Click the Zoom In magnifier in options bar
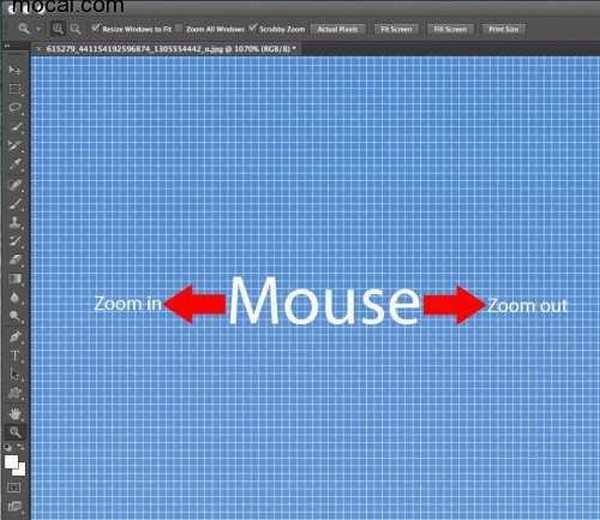This screenshot has height=520, width=600. 59,29
